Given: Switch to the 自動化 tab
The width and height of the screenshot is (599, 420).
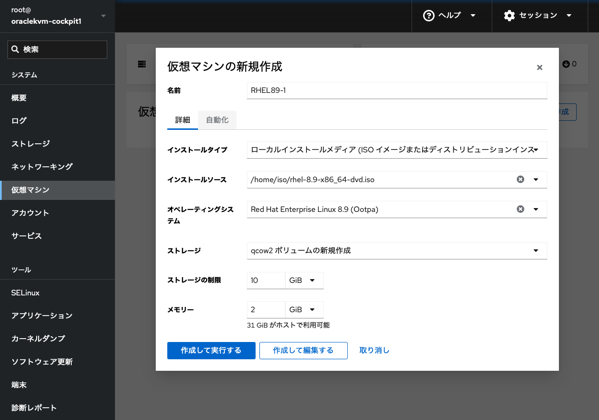Looking at the screenshot, I should 217,120.
